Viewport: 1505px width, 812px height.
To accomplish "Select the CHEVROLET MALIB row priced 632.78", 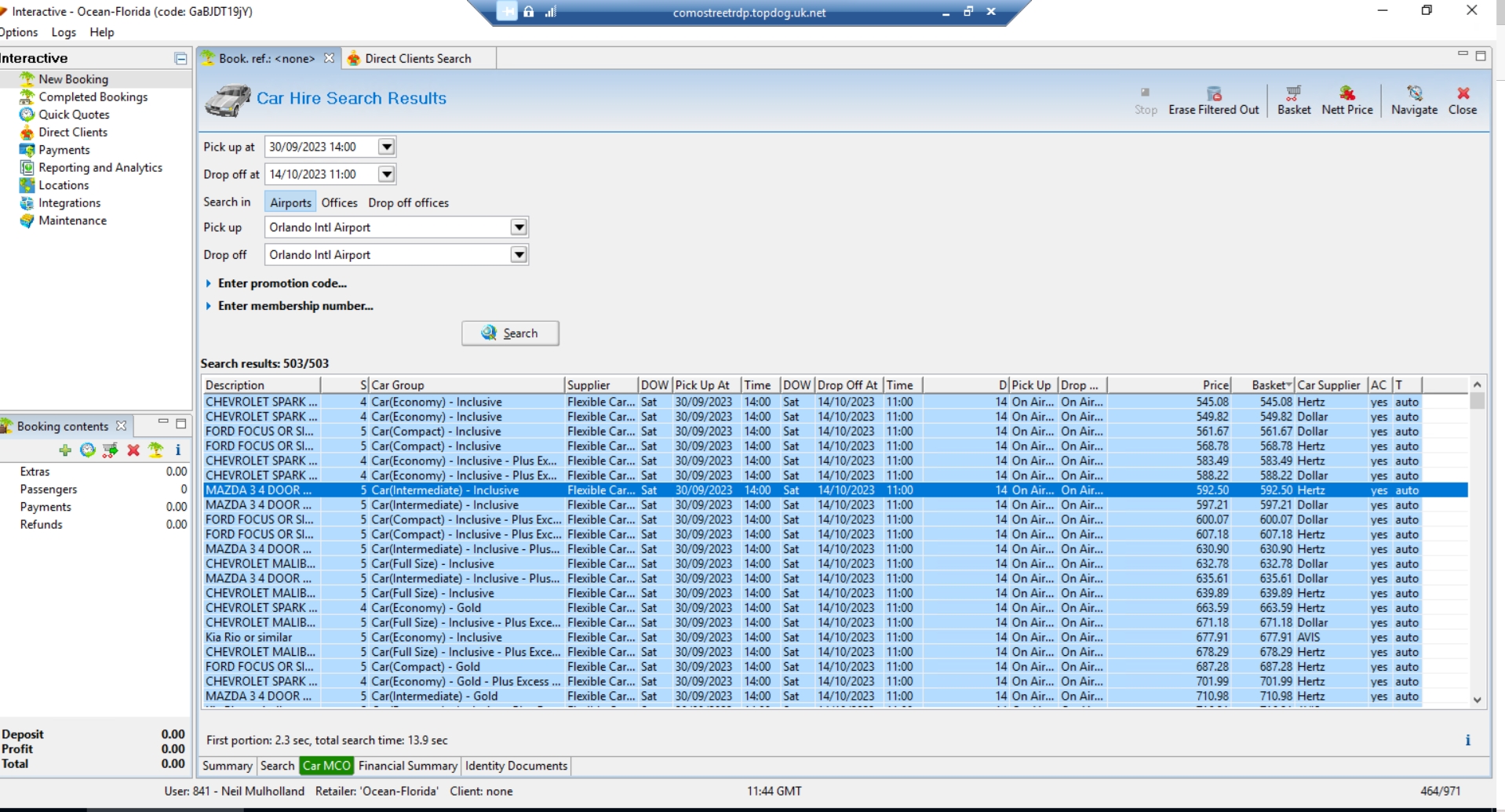I will point(835,564).
